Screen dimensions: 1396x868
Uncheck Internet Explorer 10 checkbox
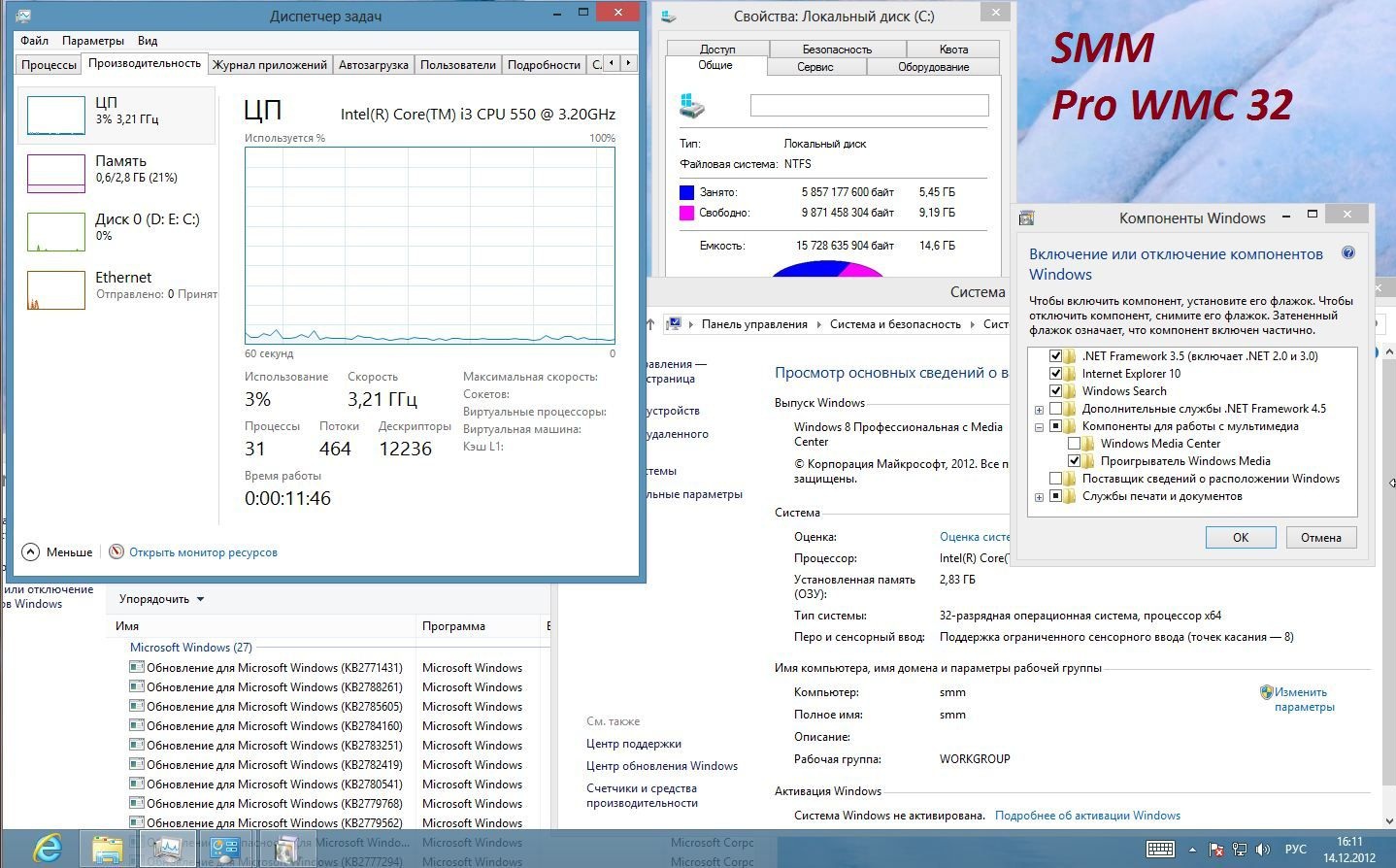[1056, 373]
